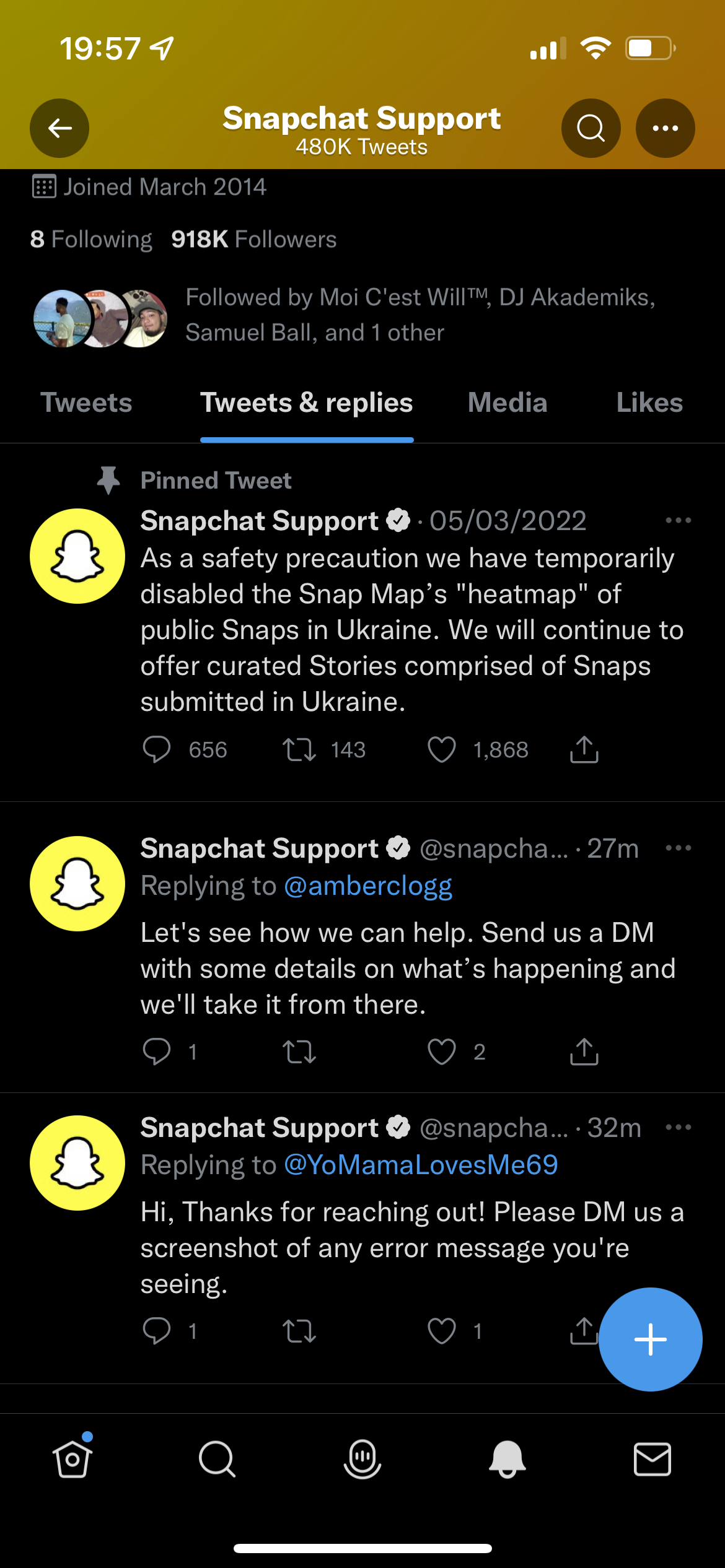Viewport: 725px width, 1568px height.
Task: Go to the Home timeline tab
Action: pos(72,1459)
